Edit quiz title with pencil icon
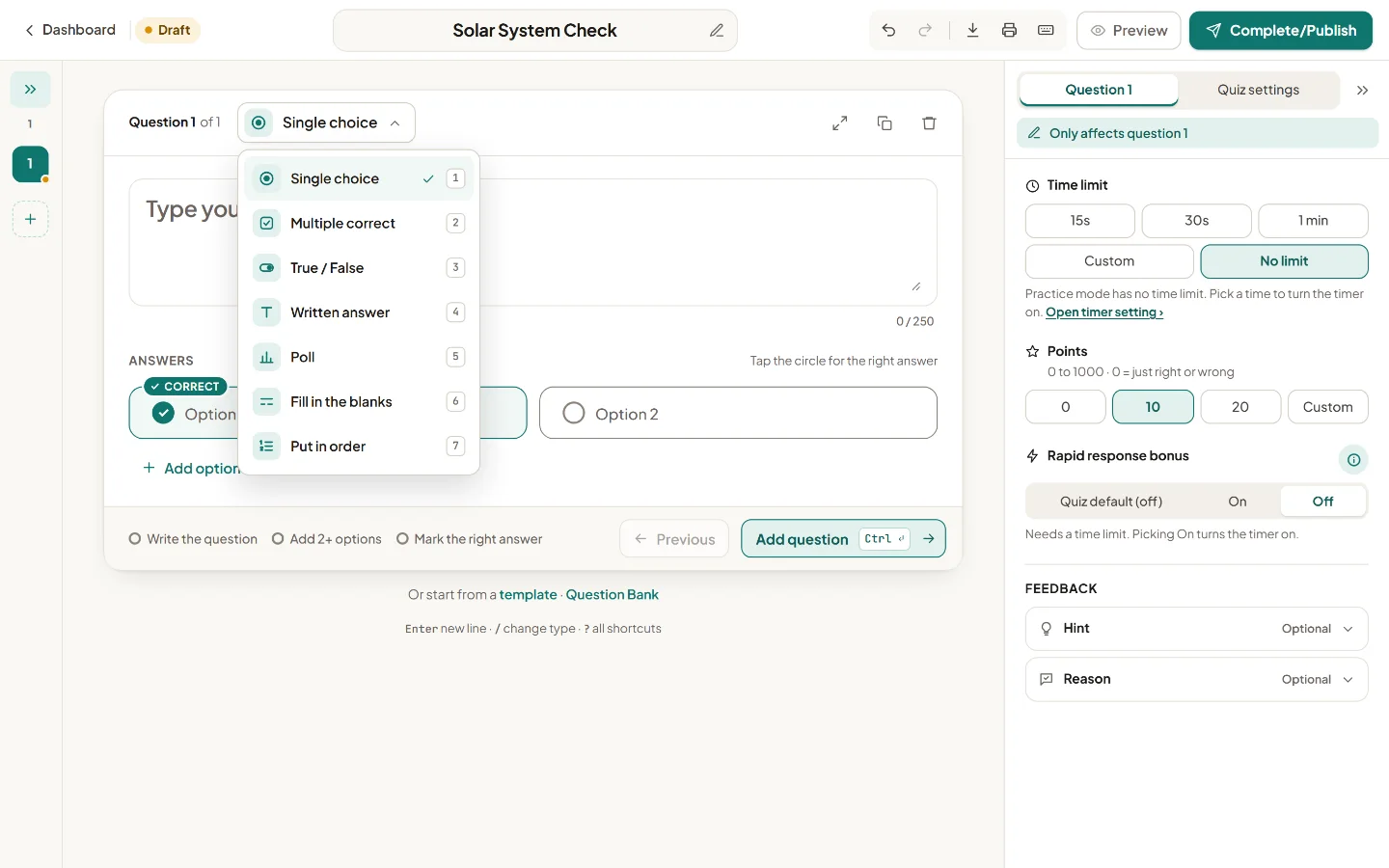 (717, 31)
